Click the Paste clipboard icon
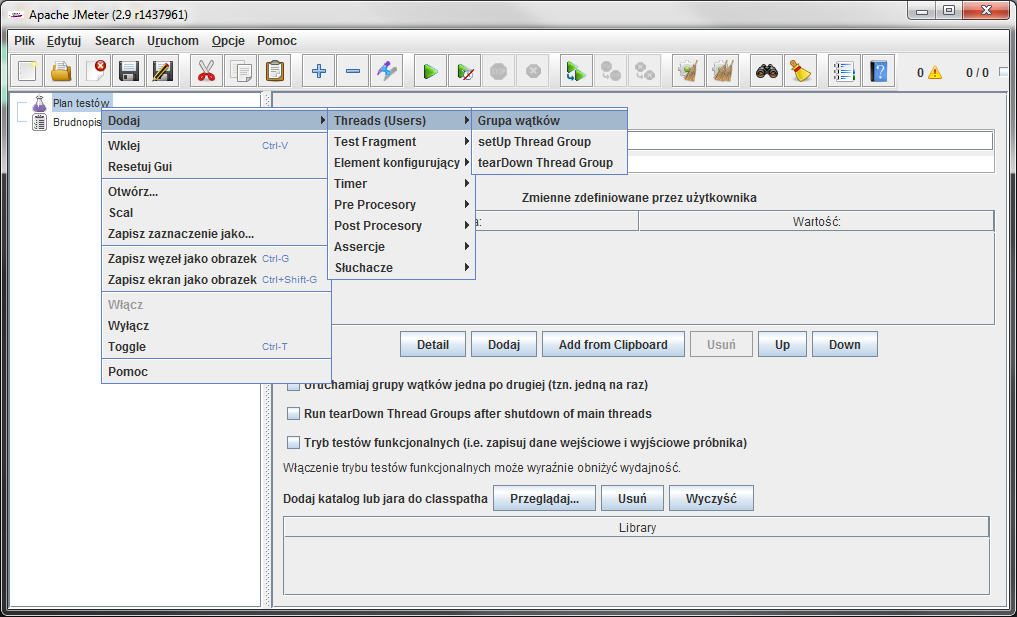The height and width of the screenshot is (617, 1017). point(274,71)
